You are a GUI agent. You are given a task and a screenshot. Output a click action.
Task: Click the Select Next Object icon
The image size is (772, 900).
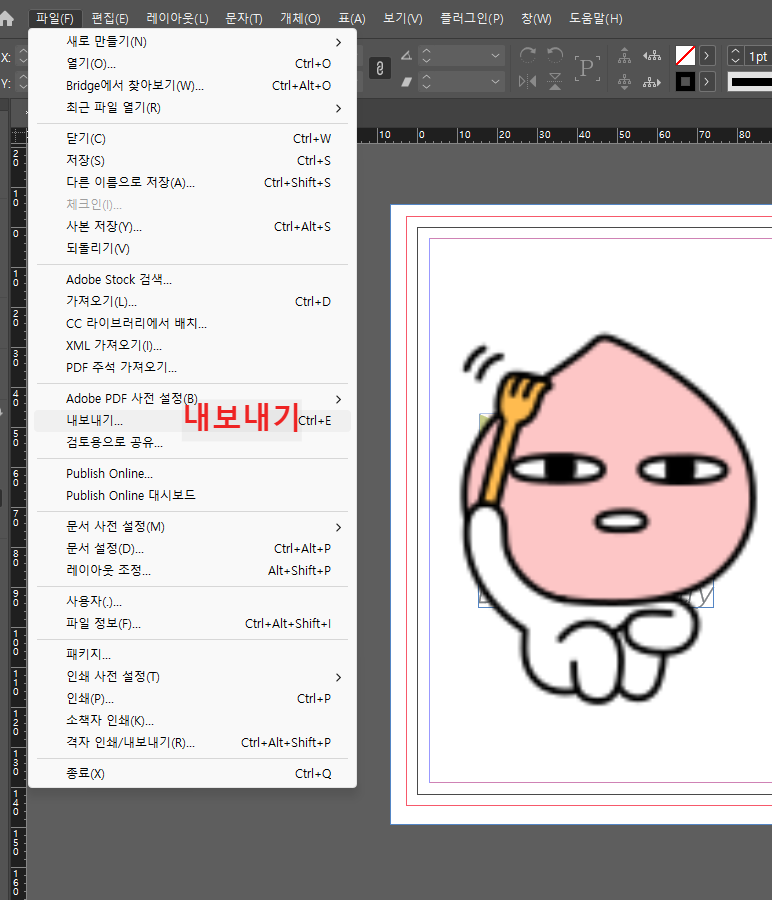[652, 82]
